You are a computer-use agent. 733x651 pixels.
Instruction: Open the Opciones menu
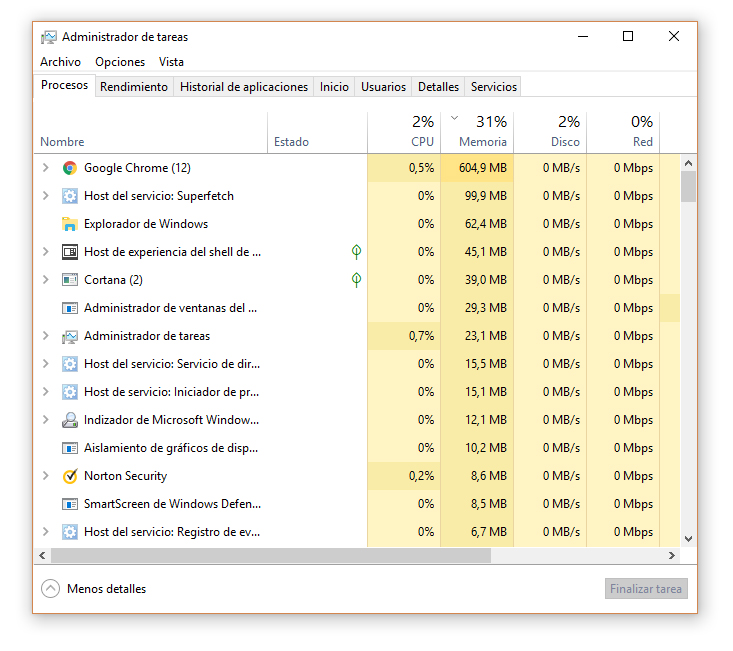click(120, 62)
